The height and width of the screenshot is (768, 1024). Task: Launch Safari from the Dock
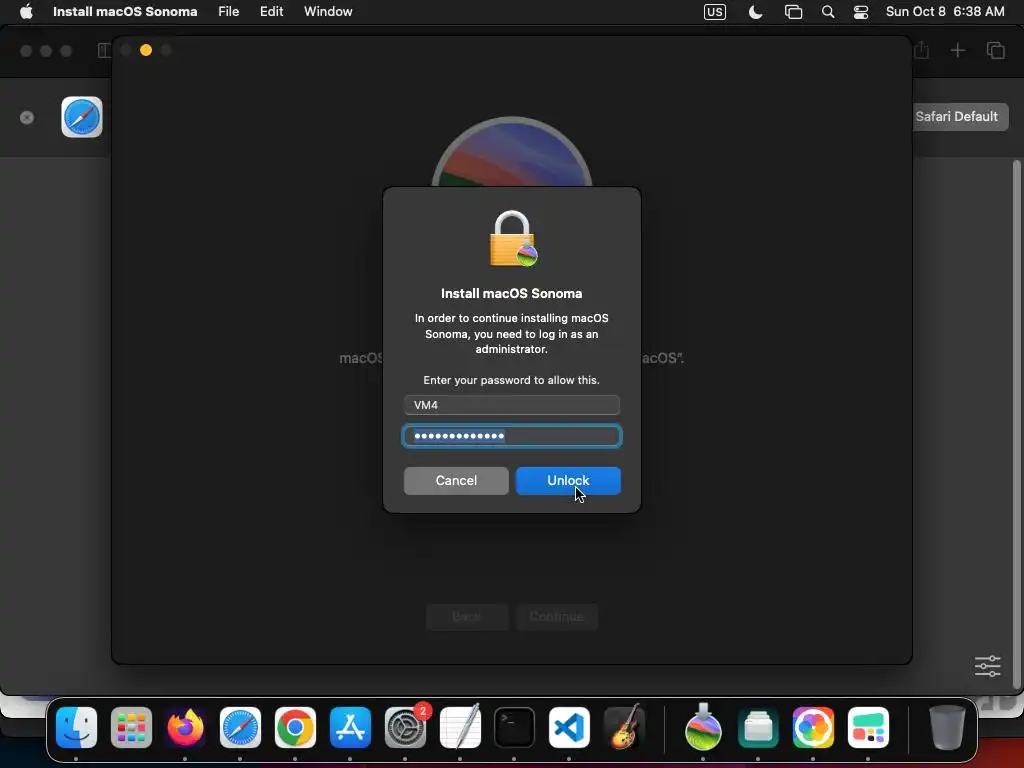tap(240, 728)
